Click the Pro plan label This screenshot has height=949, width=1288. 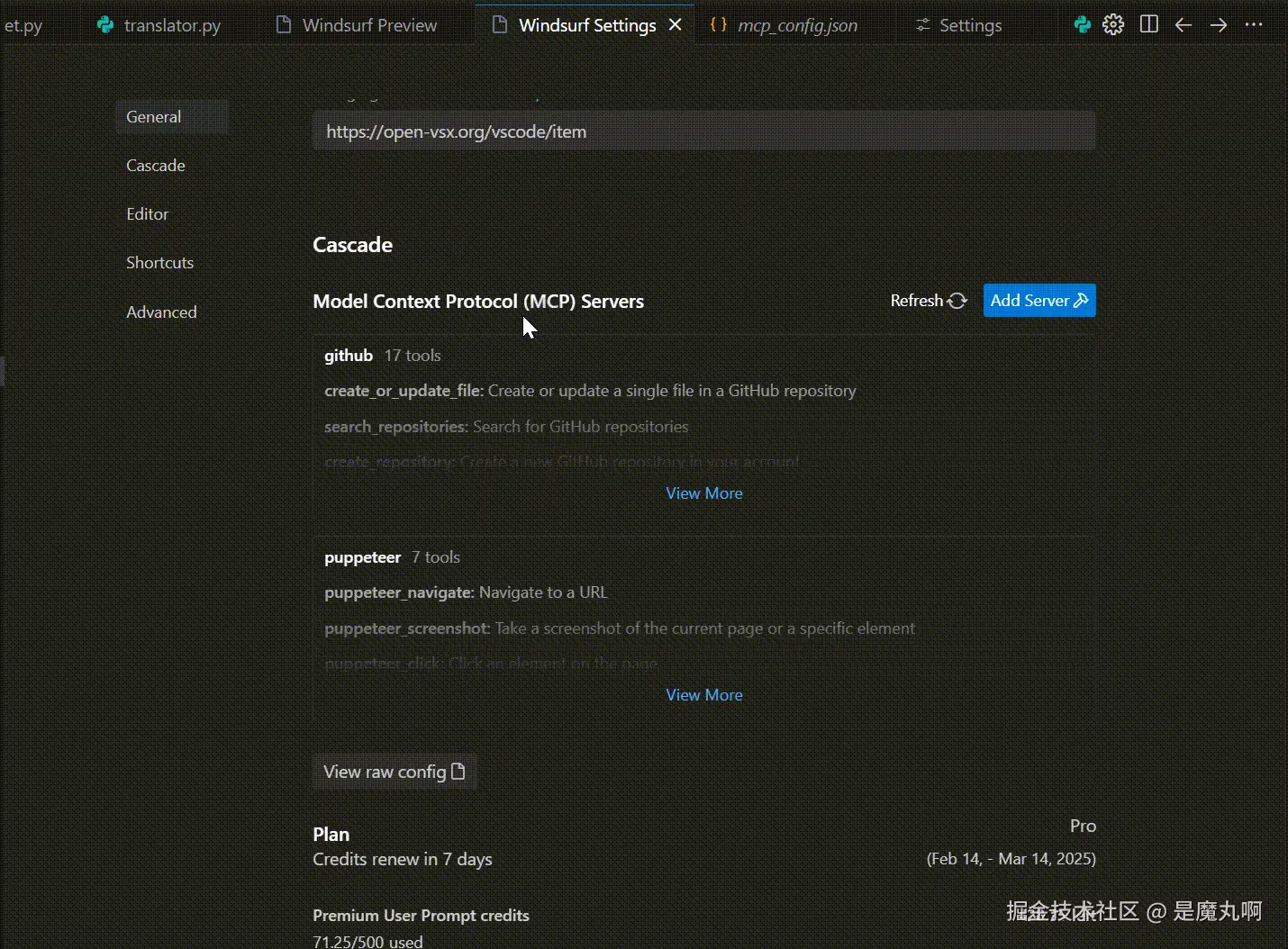[1083, 826]
